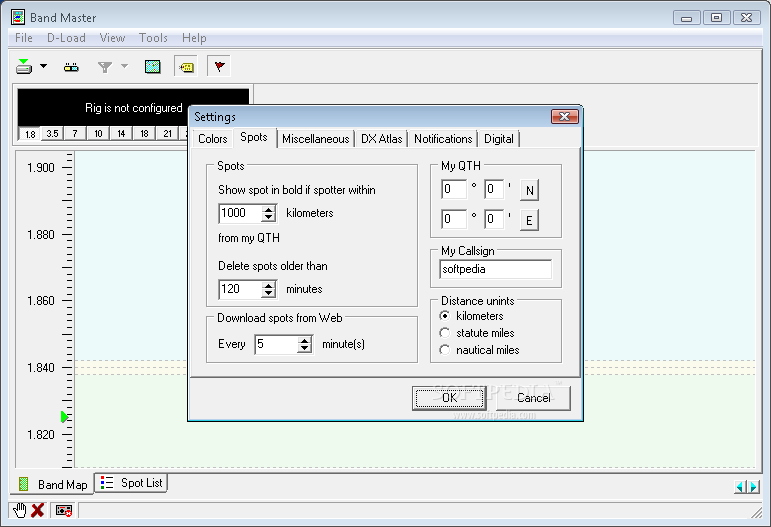771x527 pixels.
Task: Switch to the Colors tab
Action: [x=212, y=139]
